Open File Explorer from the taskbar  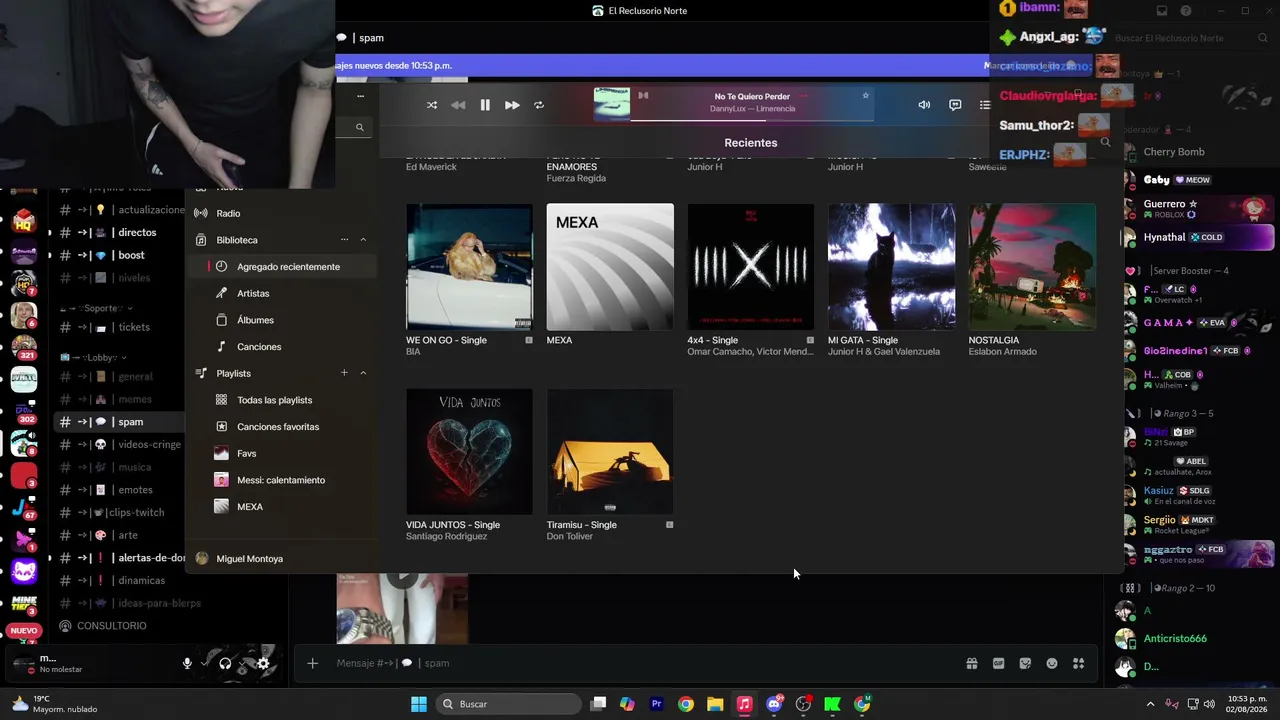point(715,704)
